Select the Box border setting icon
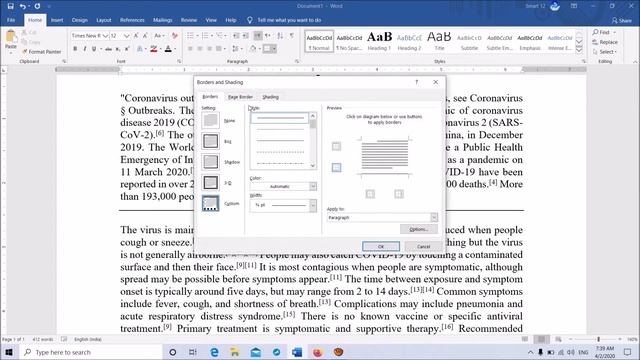Viewport: 640px width, 360px height. point(211,141)
